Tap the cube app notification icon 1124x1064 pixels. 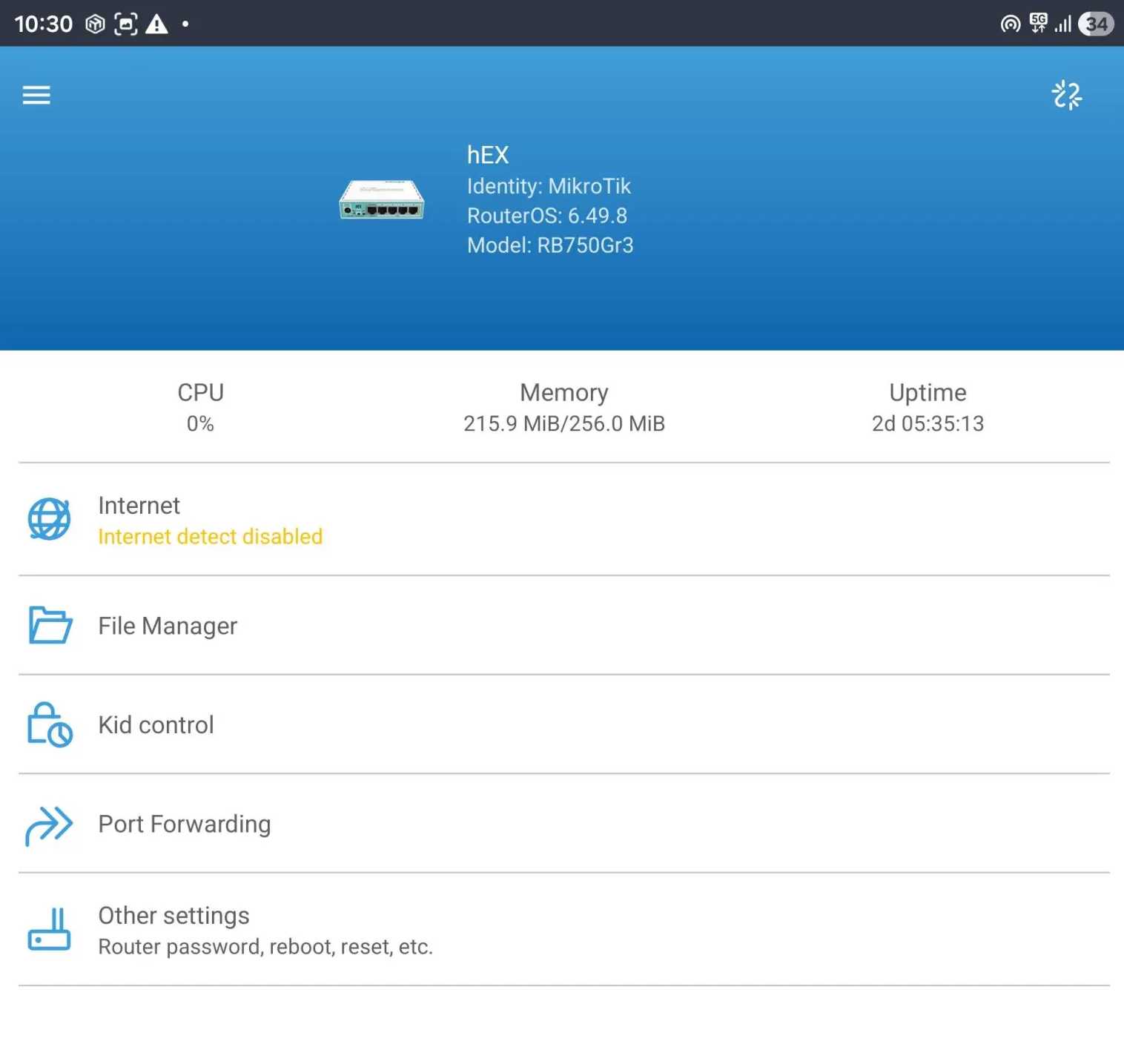coord(95,24)
